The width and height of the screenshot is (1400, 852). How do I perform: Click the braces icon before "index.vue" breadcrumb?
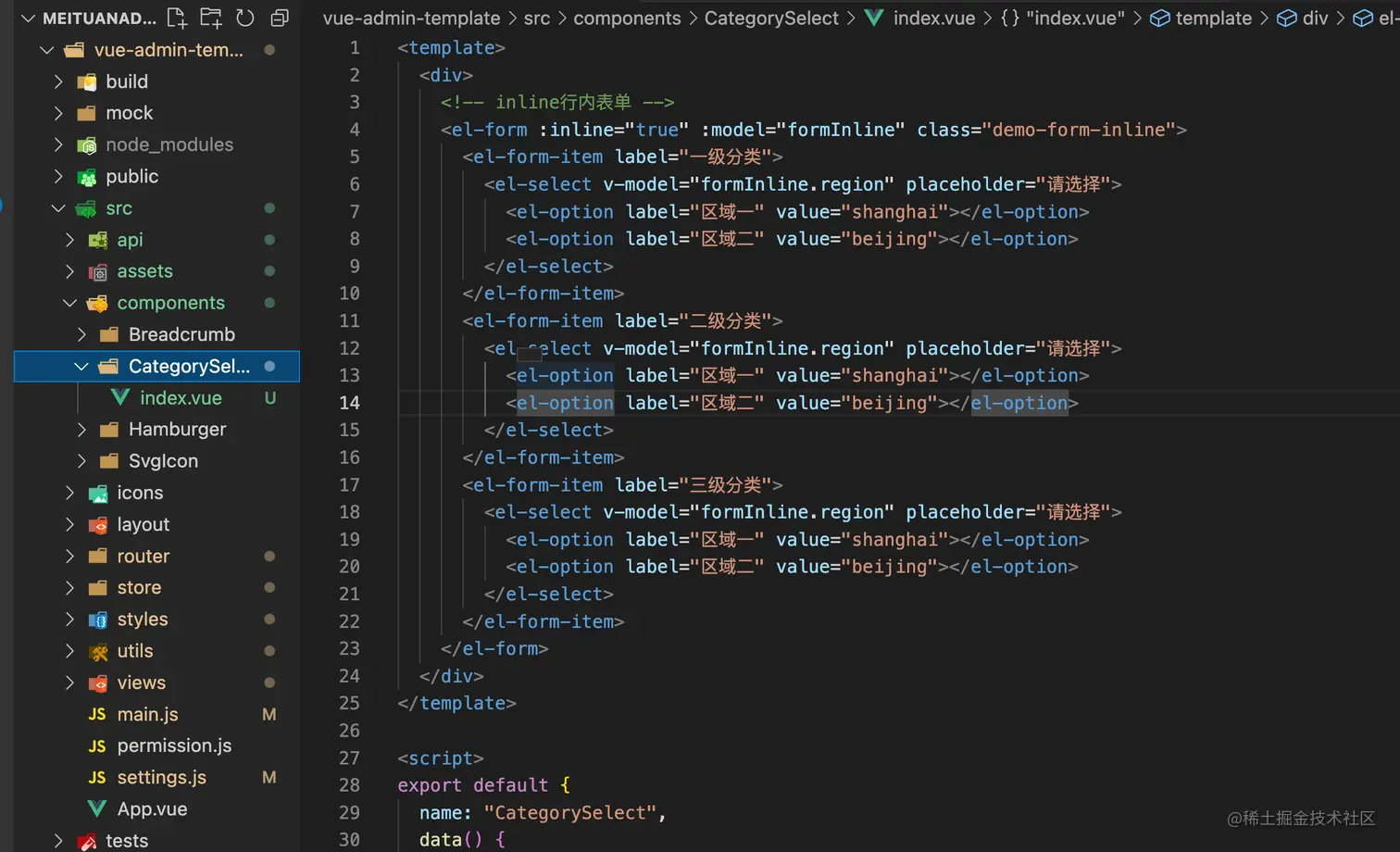[x=1009, y=18]
